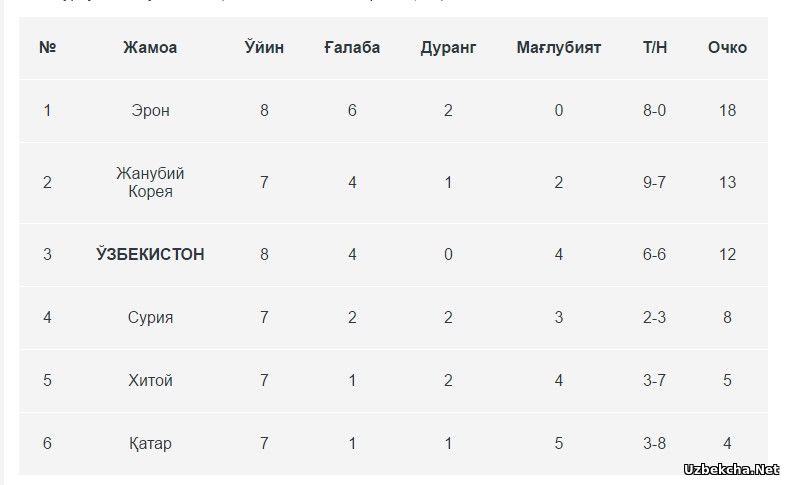Click the bold ЎЗБЕКИСТОН team name
Viewport: 790px width, 485px height.
click(x=150, y=254)
